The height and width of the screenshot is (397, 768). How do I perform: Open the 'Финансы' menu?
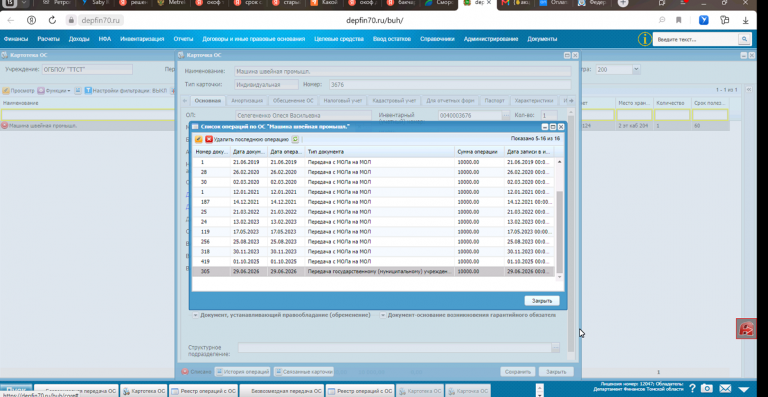click(x=16, y=39)
